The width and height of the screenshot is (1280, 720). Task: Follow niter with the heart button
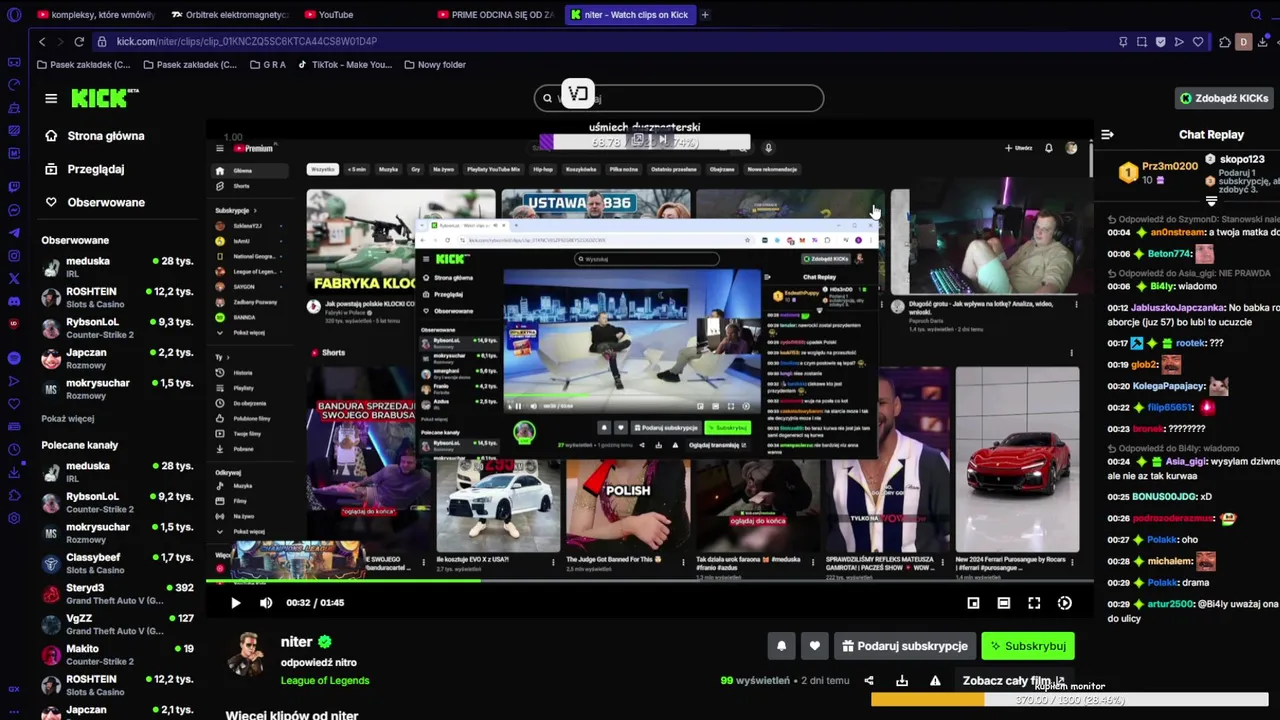pos(815,646)
